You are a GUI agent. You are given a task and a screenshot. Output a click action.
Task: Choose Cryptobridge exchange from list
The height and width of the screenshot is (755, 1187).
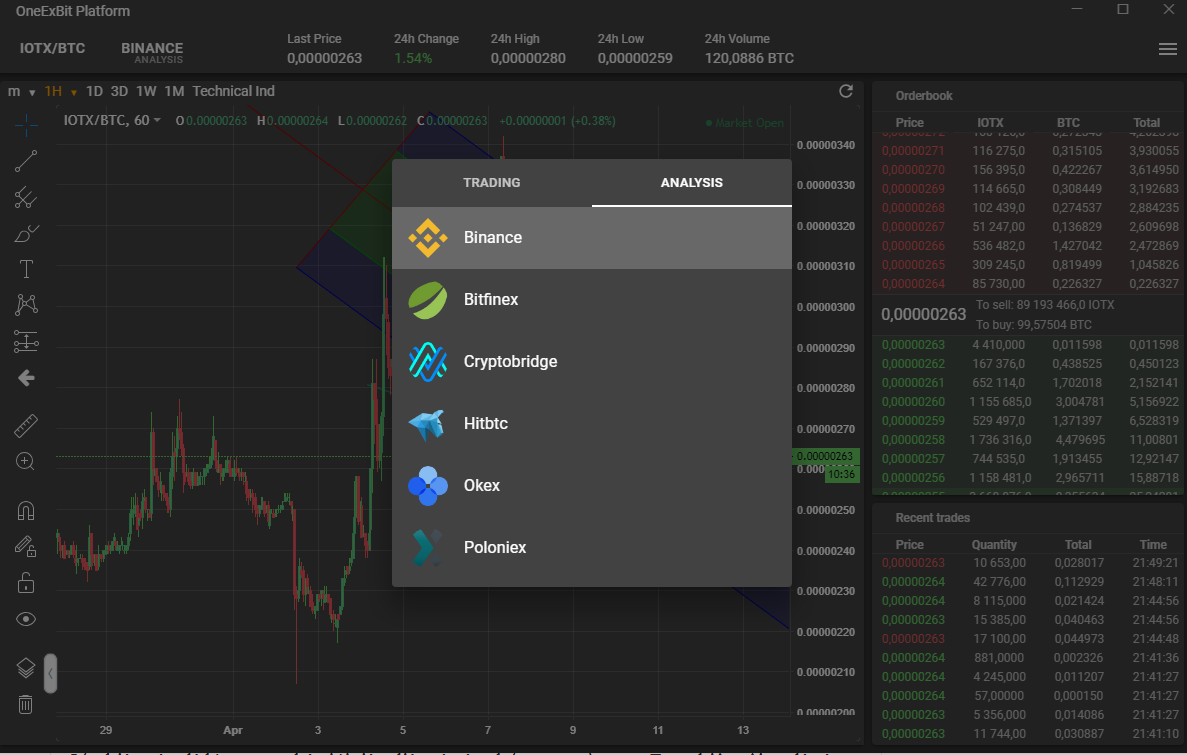[x=592, y=362]
